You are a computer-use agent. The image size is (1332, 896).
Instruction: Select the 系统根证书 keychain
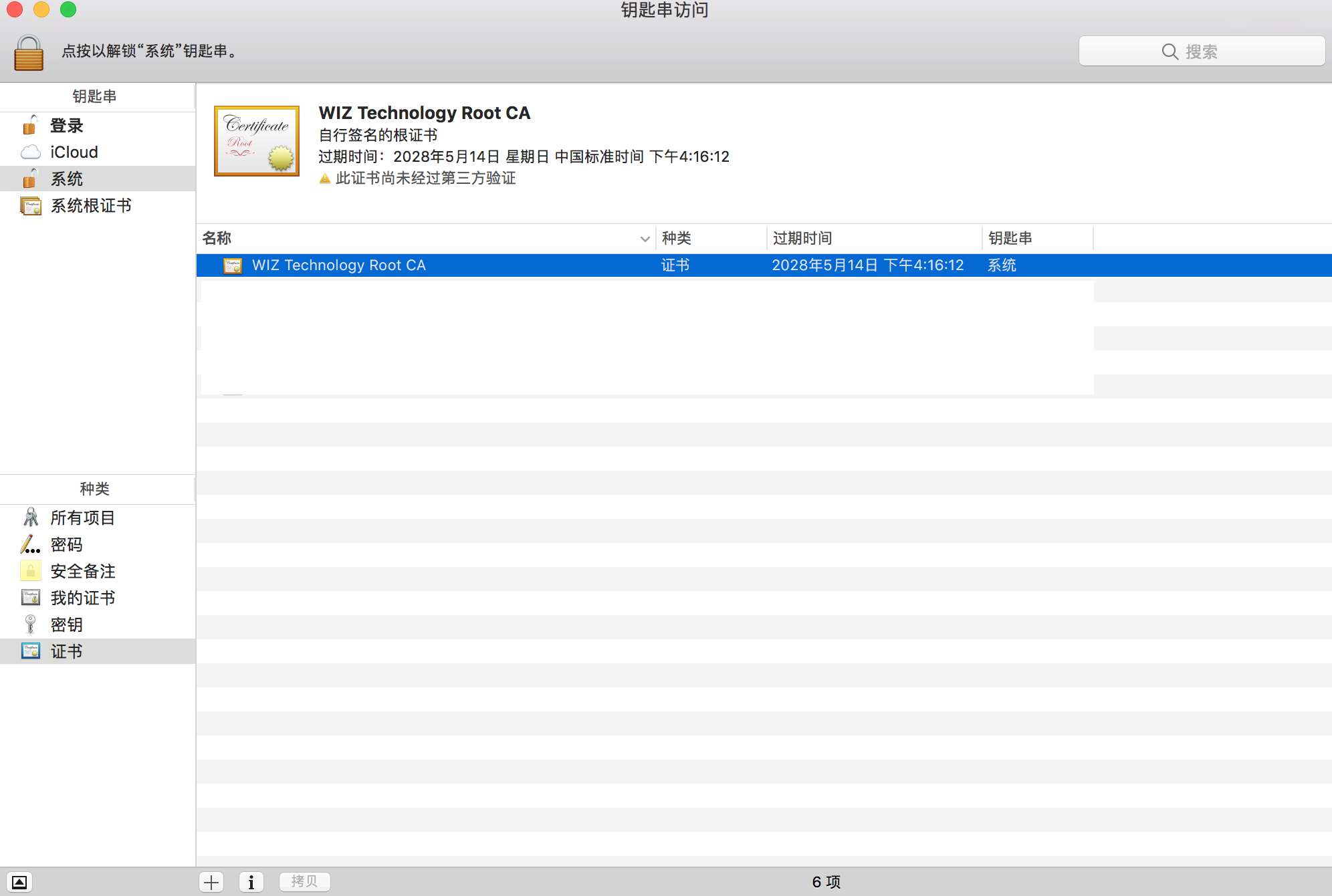coord(91,206)
